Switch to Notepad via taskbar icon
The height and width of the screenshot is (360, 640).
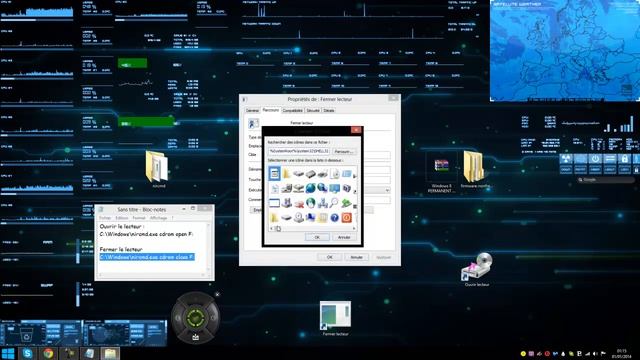pos(89,353)
